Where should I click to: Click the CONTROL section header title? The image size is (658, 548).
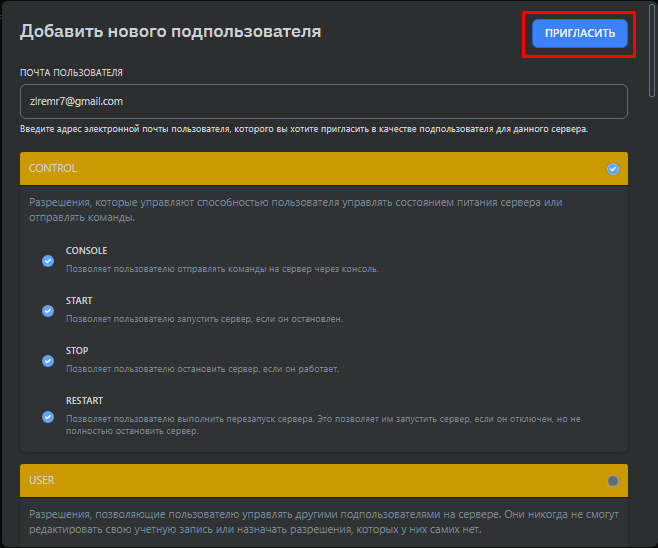click(53, 169)
